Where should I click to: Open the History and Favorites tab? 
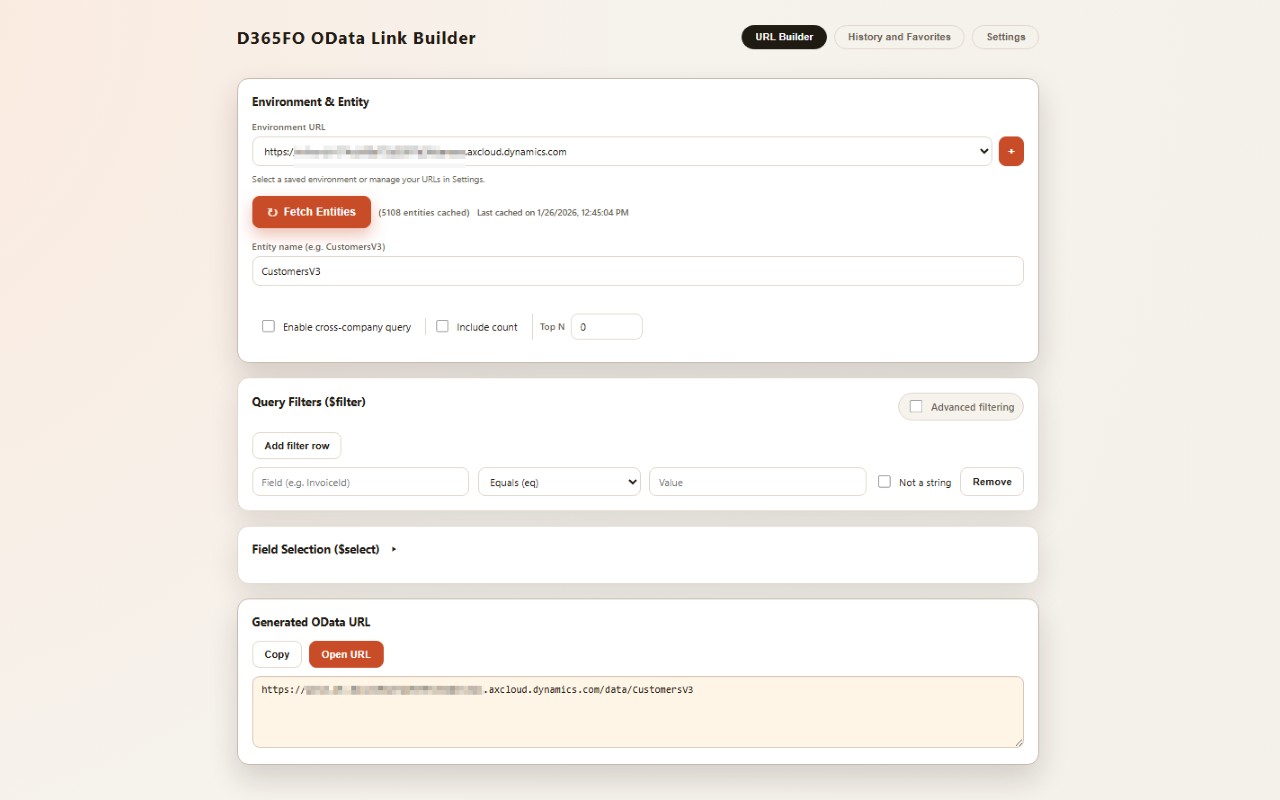899,37
